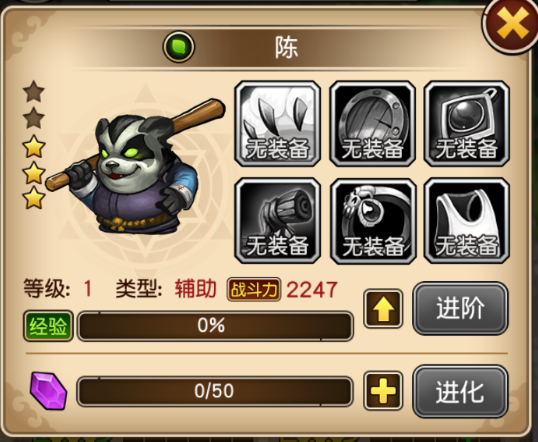This screenshot has height=442, width=538.
Task: Tap the 战斗力 combat power badge
Action: click(254, 290)
